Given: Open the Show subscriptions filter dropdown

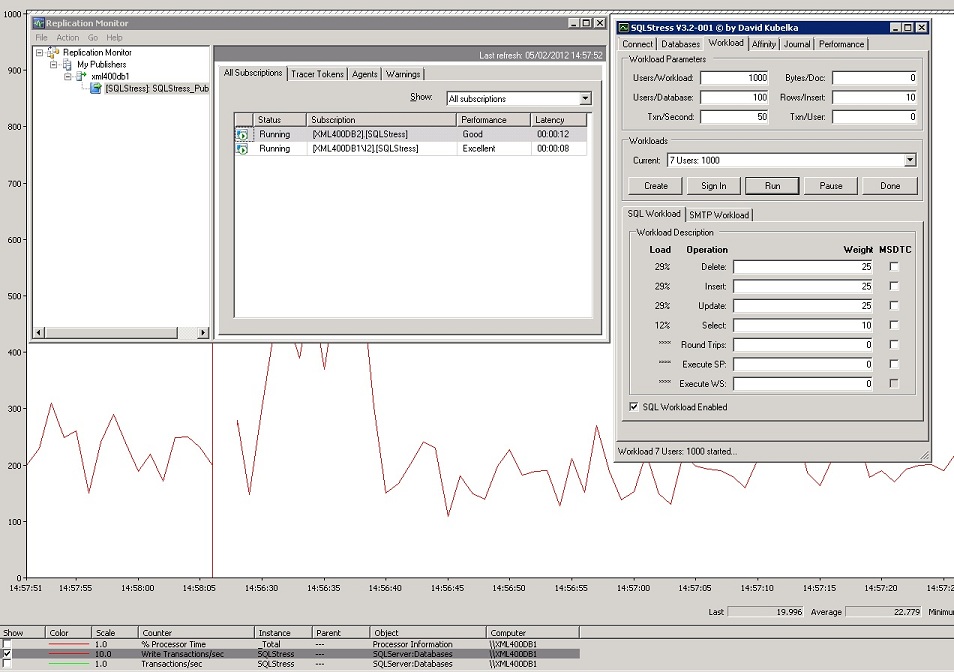Looking at the screenshot, I should (585, 99).
